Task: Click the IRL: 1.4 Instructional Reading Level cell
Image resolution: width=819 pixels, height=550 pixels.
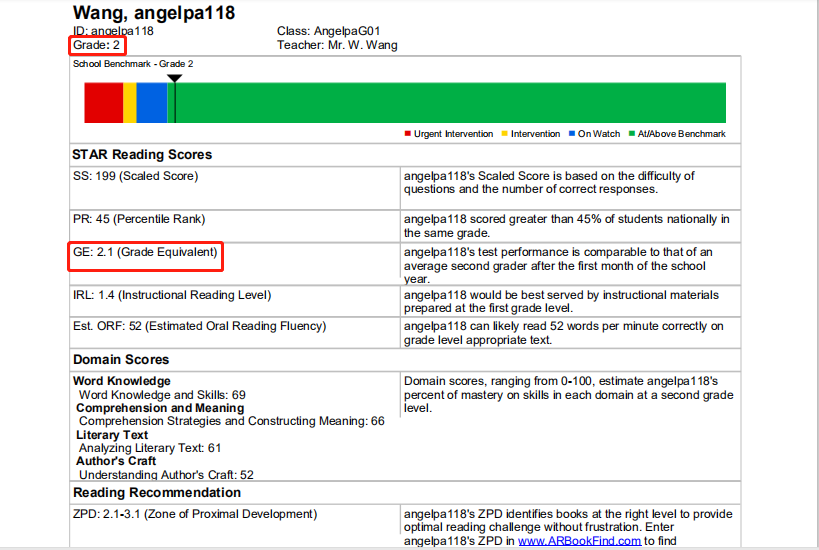Action: coord(235,301)
